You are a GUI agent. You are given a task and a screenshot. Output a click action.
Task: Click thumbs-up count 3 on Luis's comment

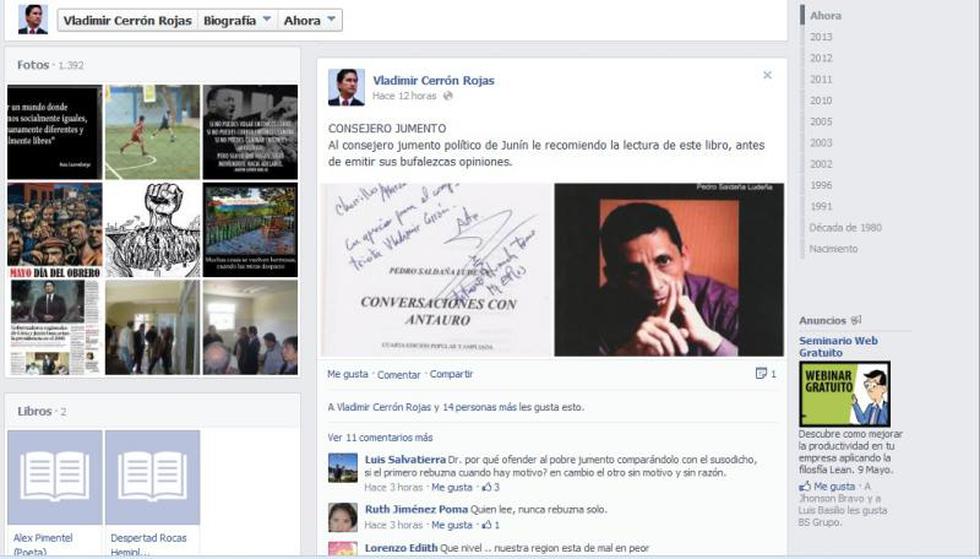[x=491, y=487]
